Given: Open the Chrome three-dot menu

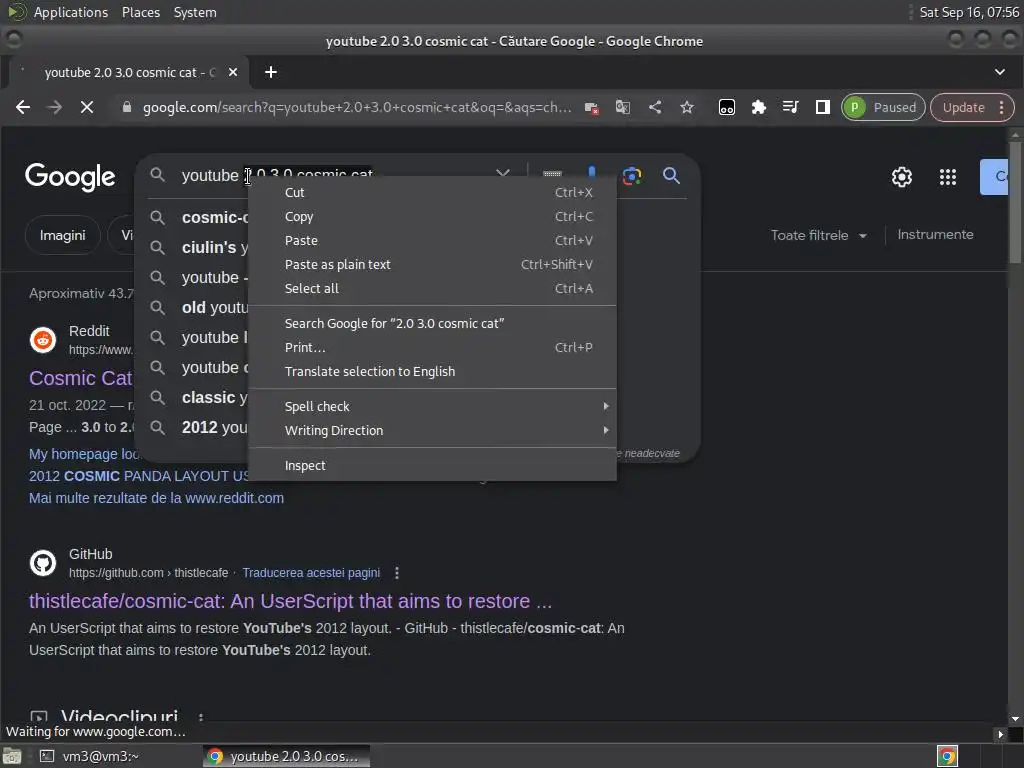Looking at the screenshot, I should (x=1002, y=108).
